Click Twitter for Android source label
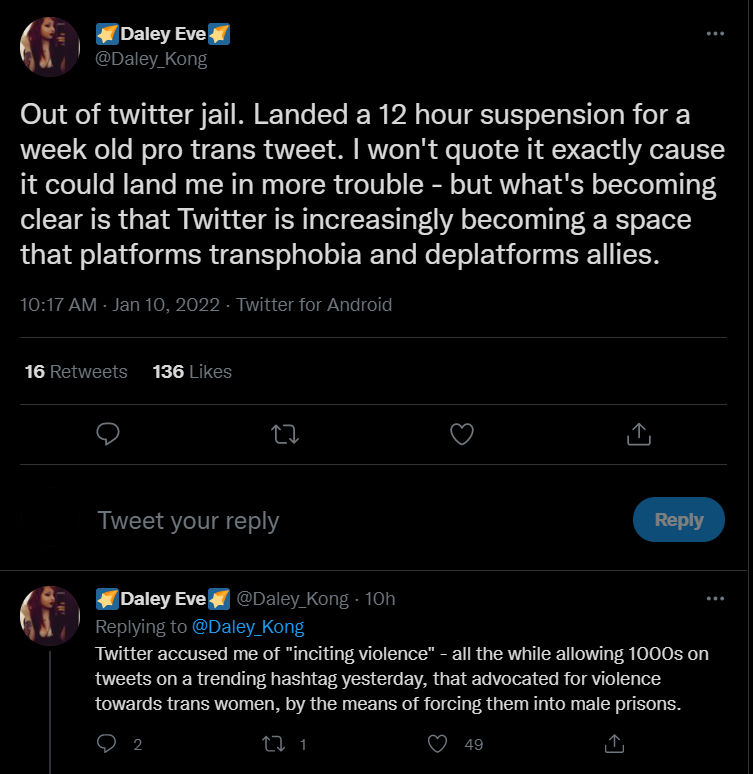Viewport: 753px width, 774px height. [x=314, y=305]
